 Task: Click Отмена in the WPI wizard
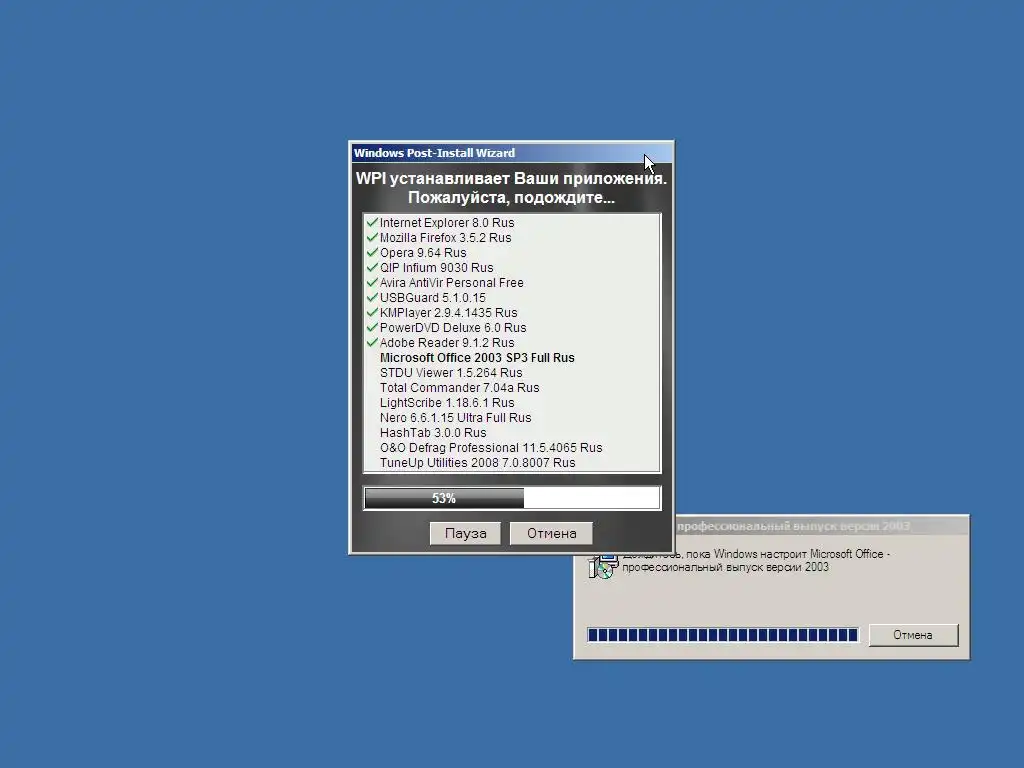point(551,533)
